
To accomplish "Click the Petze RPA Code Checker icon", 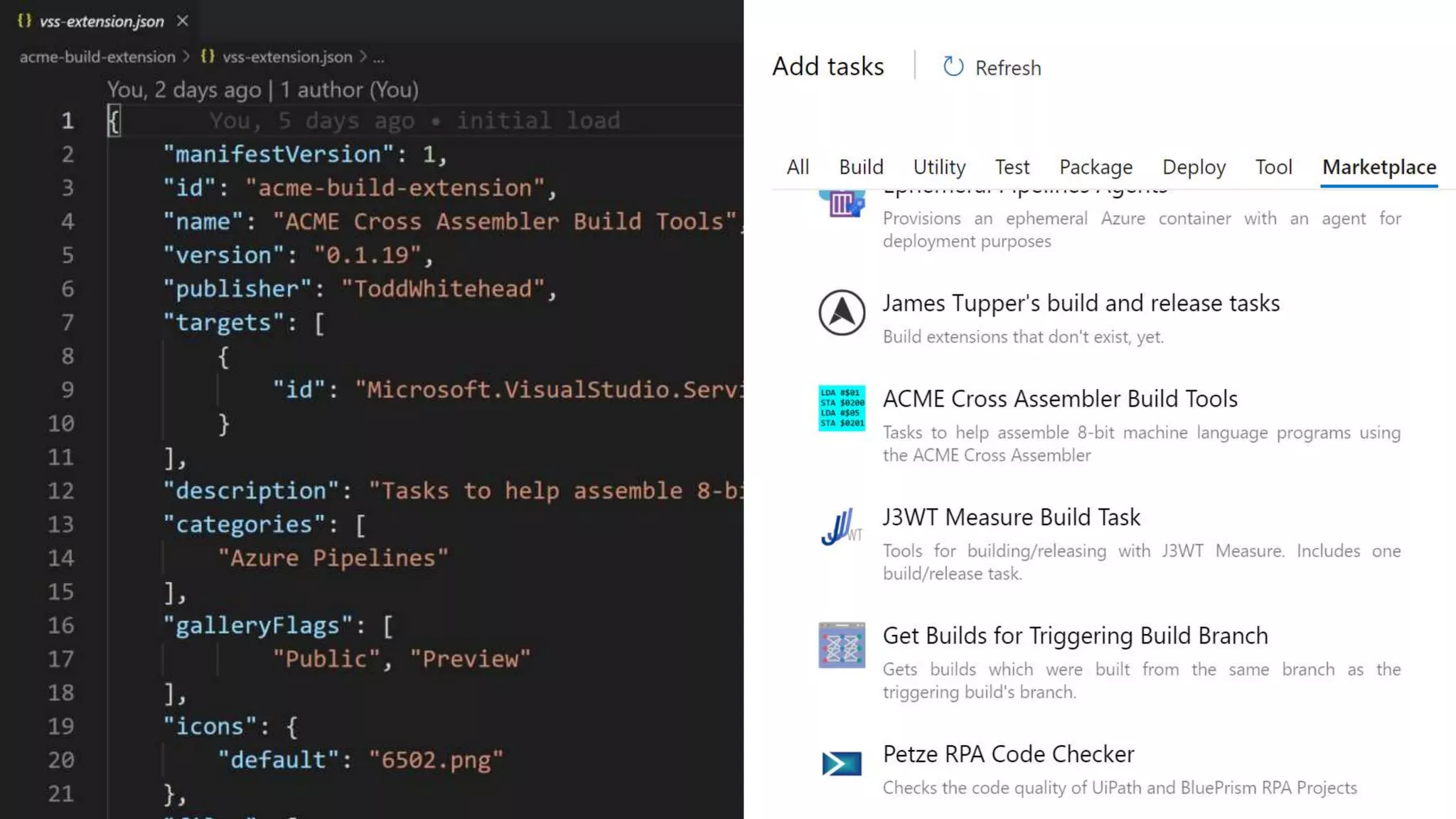I will coord(842,764).
